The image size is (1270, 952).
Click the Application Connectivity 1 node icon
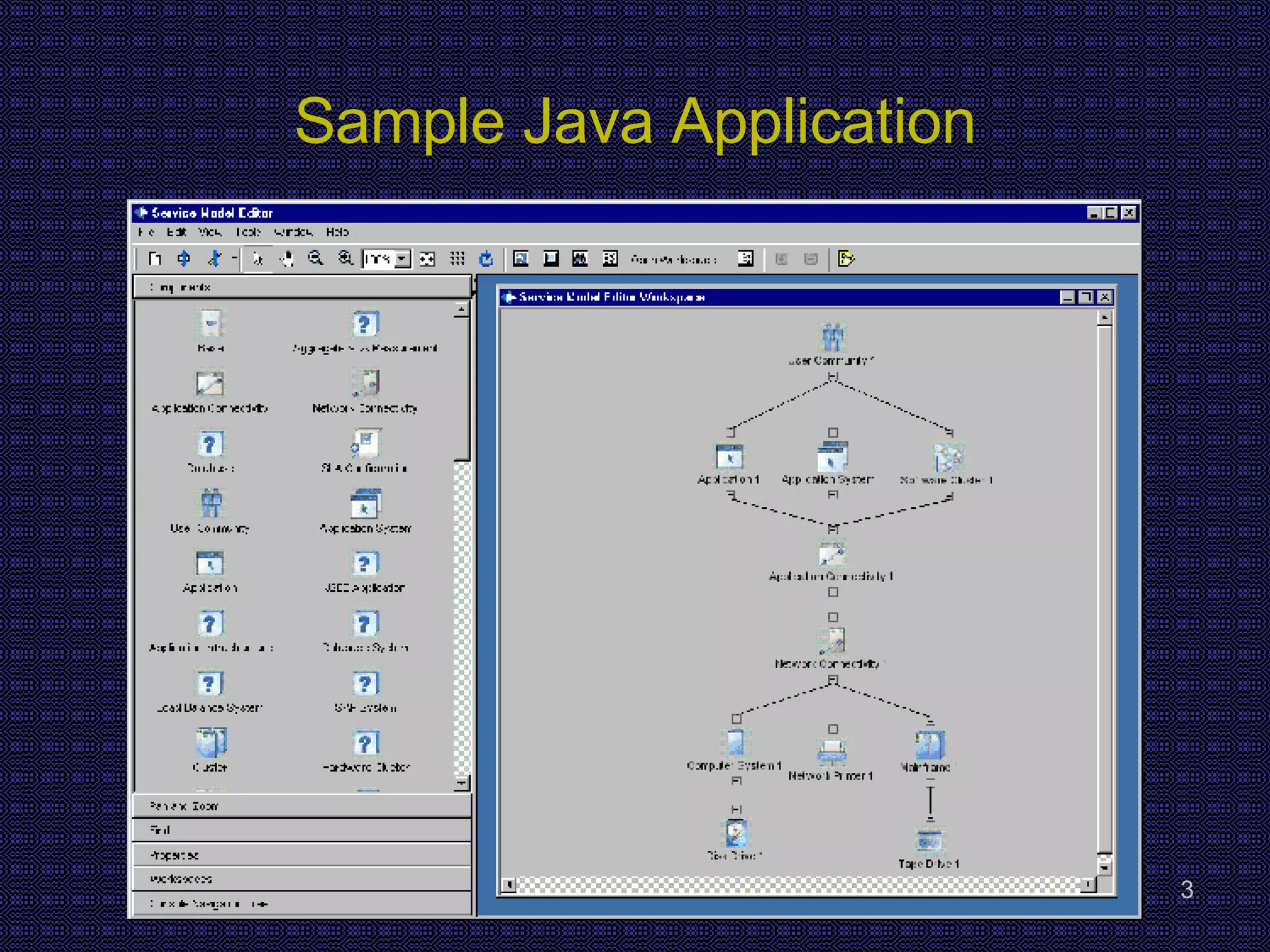click(832, 553)
